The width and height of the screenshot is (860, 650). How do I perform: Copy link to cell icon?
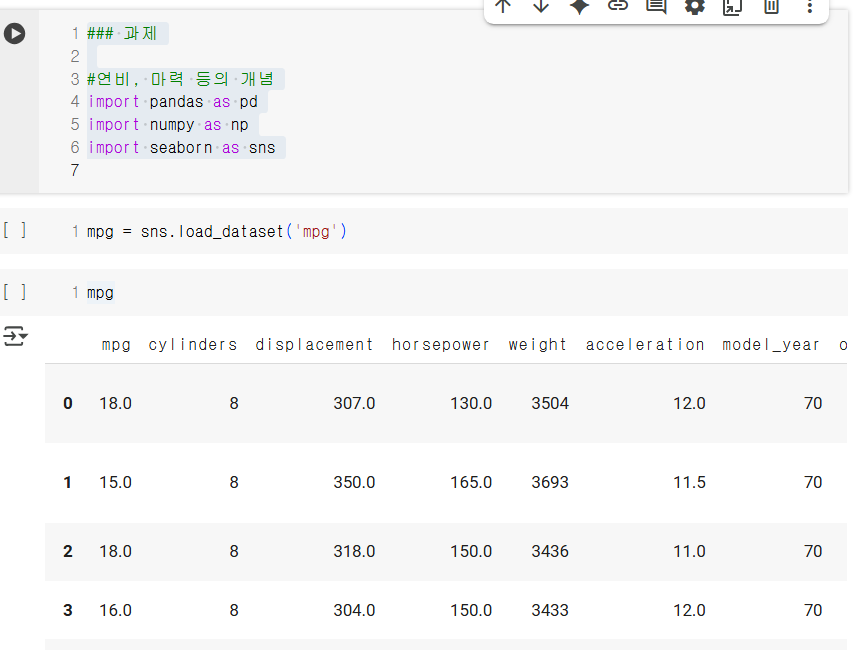pos(618,6)
